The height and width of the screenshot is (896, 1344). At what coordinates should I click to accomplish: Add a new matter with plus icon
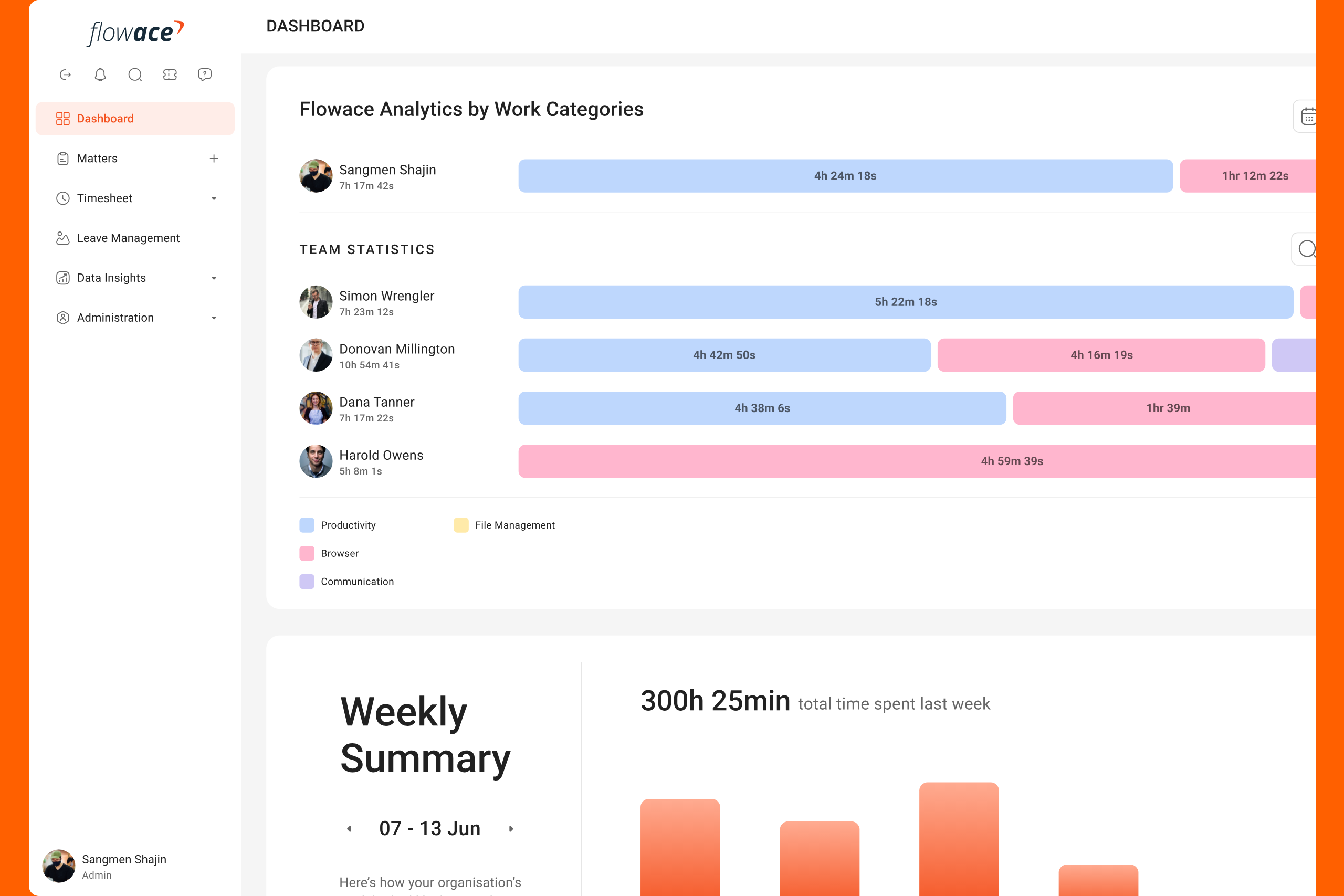tap(214, 159)
